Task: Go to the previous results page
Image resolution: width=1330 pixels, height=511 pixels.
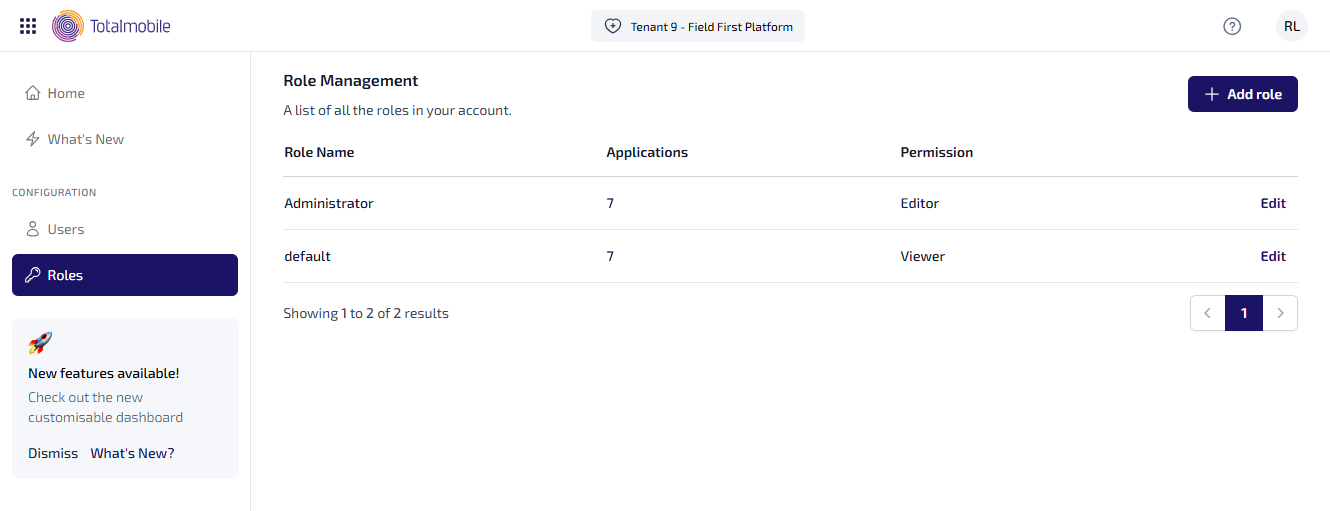Action: (x=1207, y=313)
